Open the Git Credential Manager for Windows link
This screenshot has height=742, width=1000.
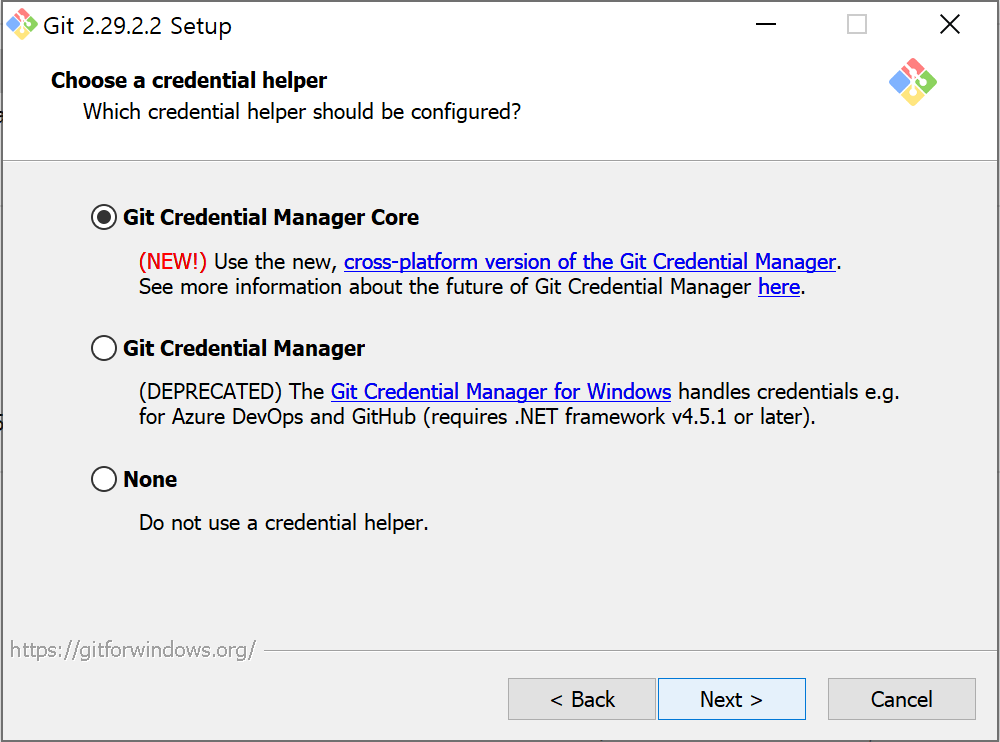pyautogui.click(x=501, y=391)
